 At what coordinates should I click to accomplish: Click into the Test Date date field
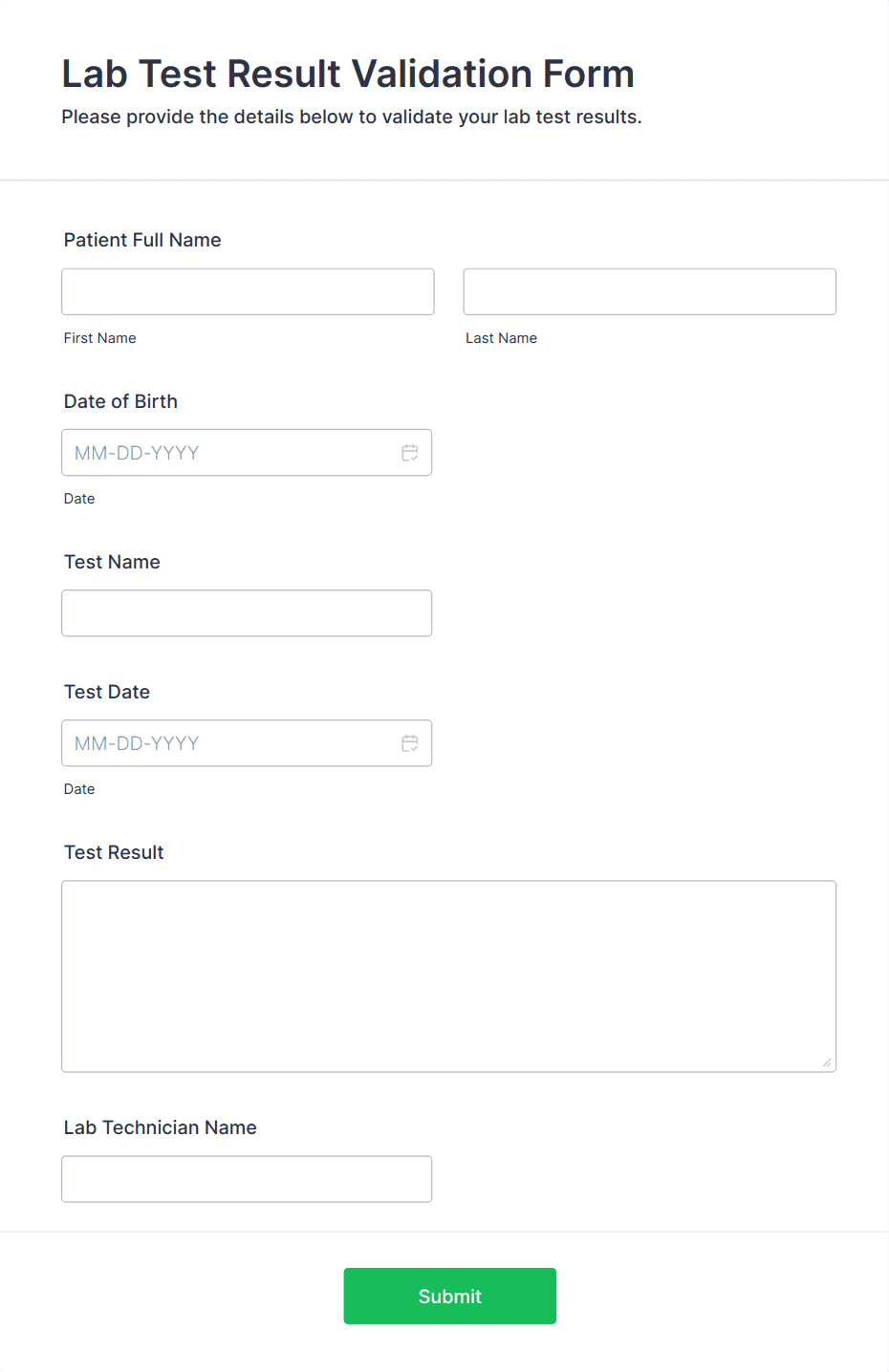(x=229, y=743)
